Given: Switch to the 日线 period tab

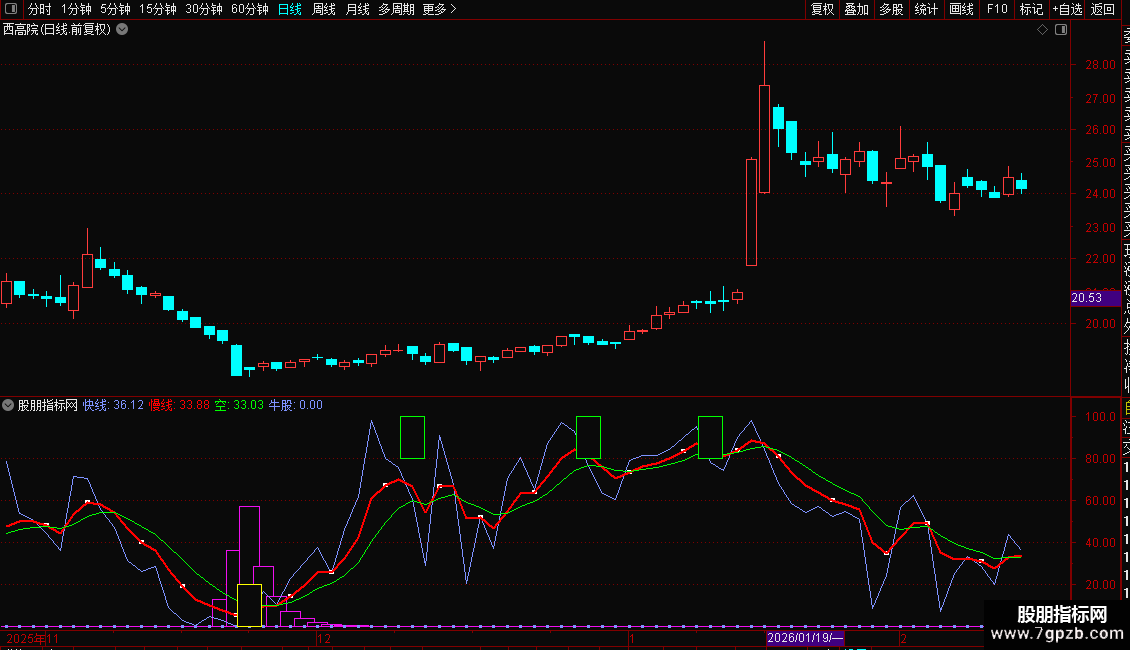Looking at the screenshot, I should (x=290, y=9).
